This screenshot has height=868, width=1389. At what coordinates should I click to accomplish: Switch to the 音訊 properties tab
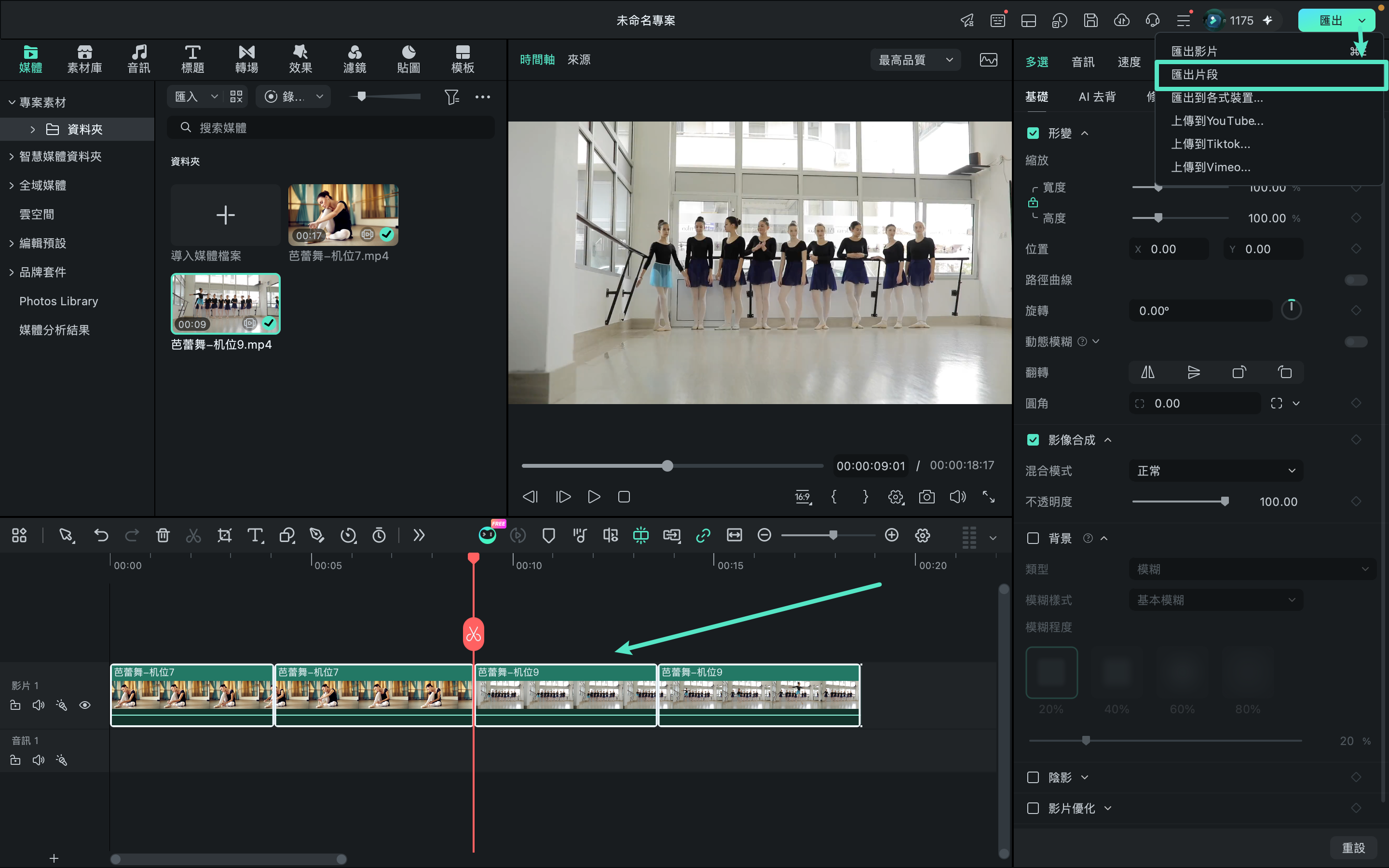[x=1082, y=62]
